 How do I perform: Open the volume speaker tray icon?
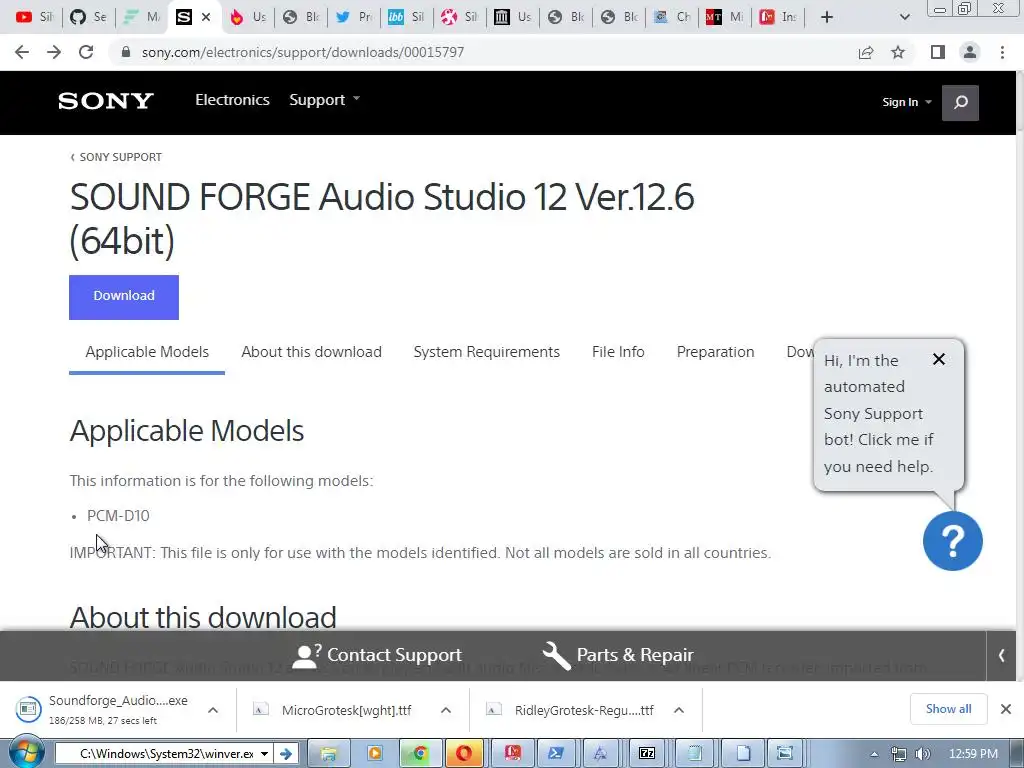tap(922, 754)
